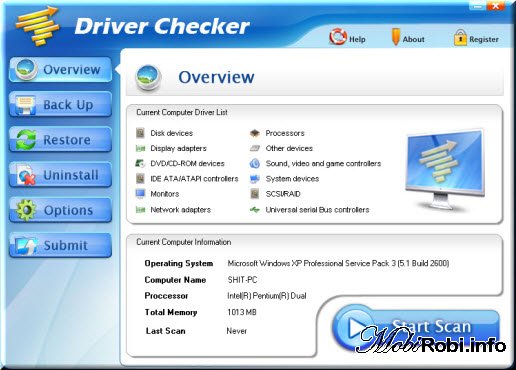This screenshot has width=516, height=370.
Task: Click the System devices icon
Action: (255, 179)
